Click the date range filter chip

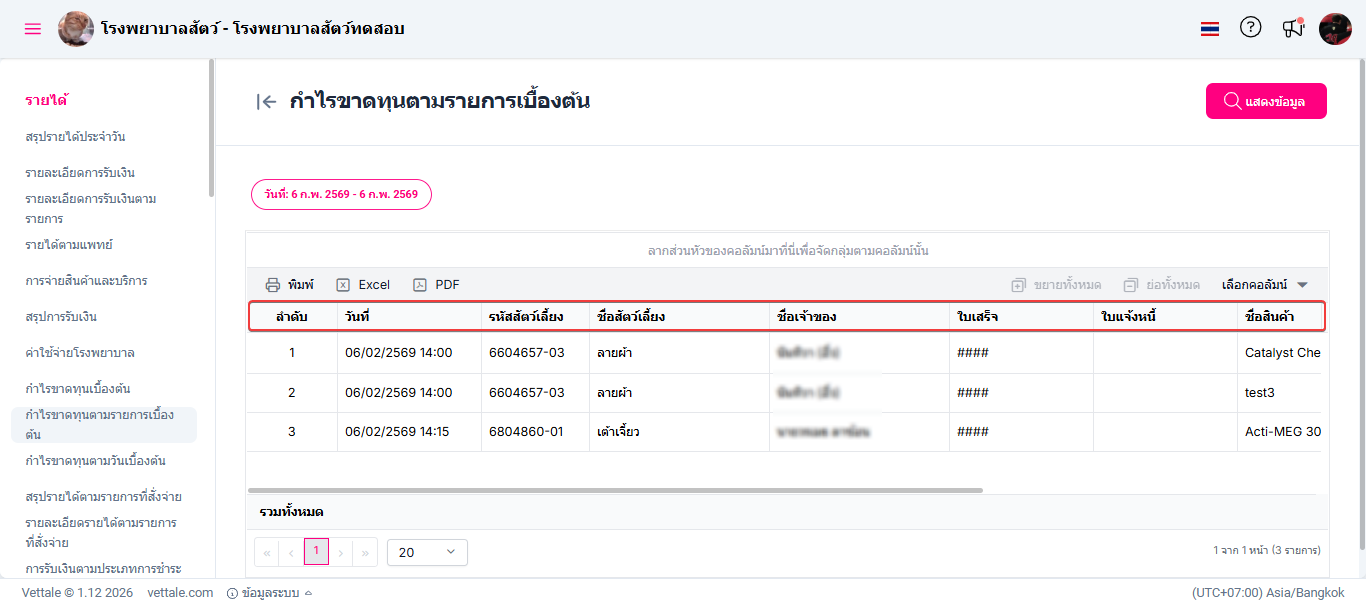[x=341, y=194]
